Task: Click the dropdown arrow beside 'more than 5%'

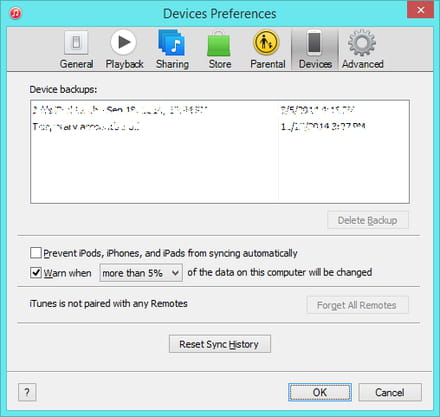Action: [175, 273]
